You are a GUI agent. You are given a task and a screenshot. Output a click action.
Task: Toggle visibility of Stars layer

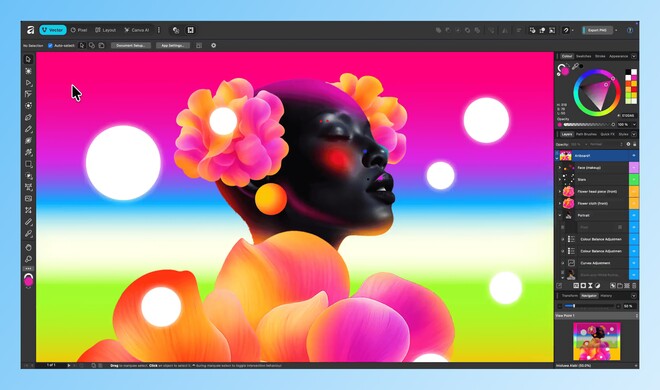pyautogui.click(x=633, y=180)
